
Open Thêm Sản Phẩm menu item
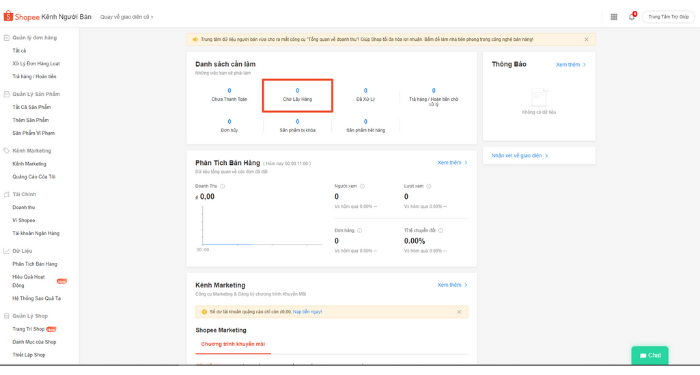[31, 120]
